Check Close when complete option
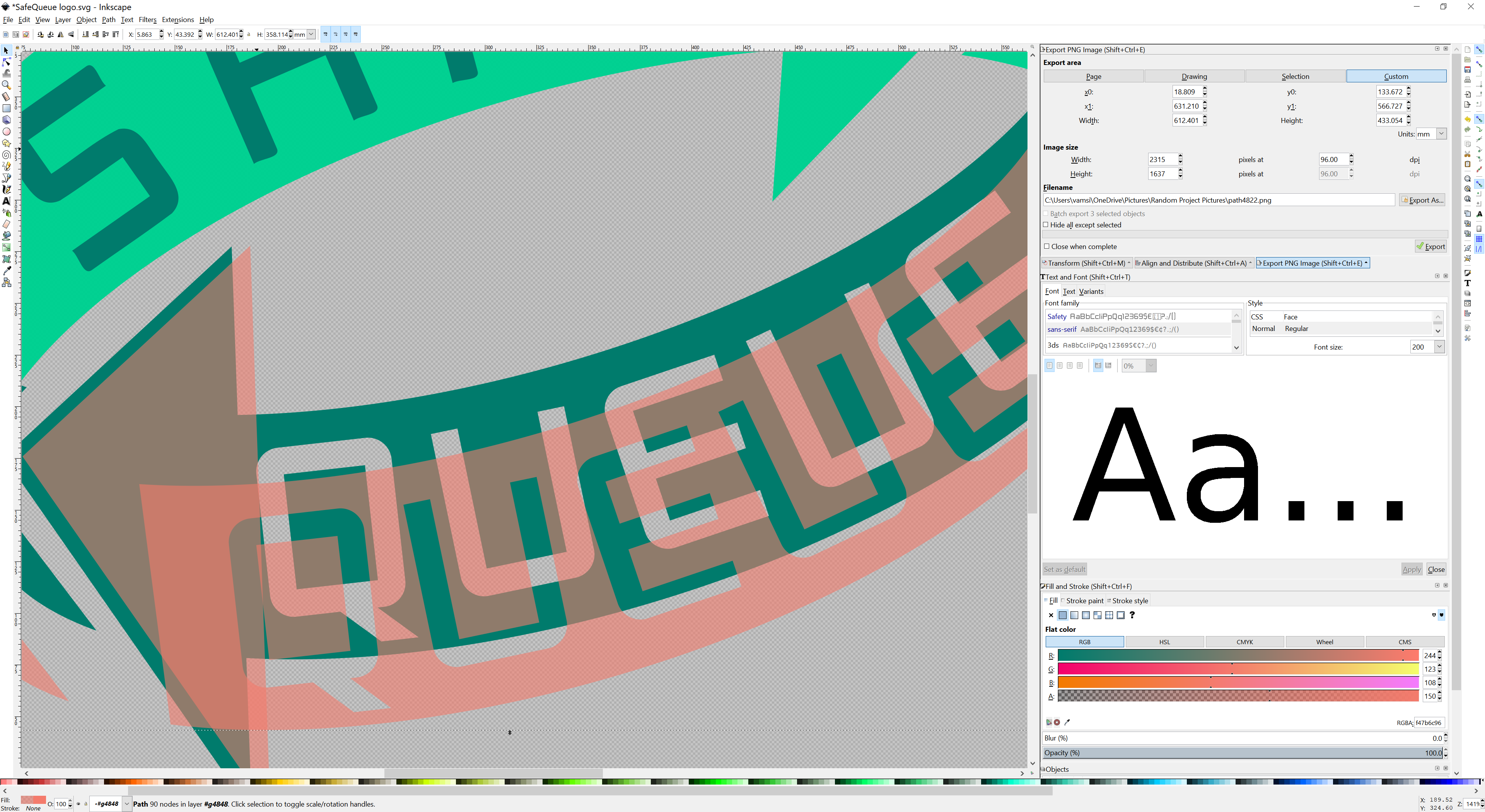Viewport: 1485px width, 812px height. 1047,246
